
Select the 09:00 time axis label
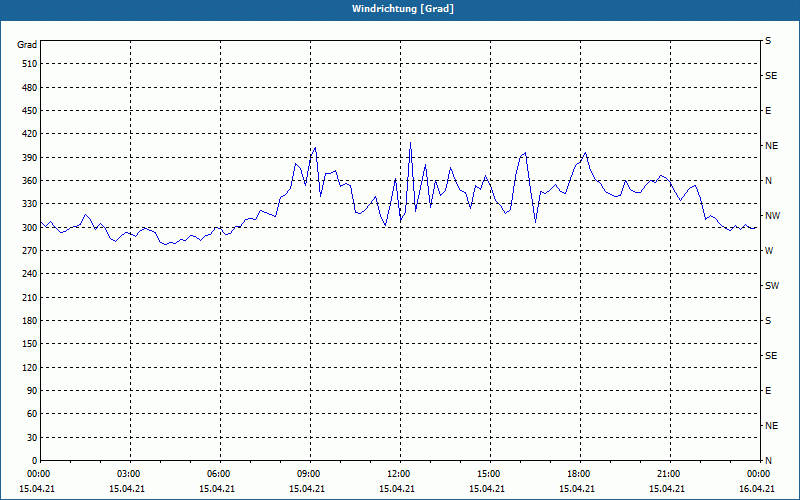[308, 474]
